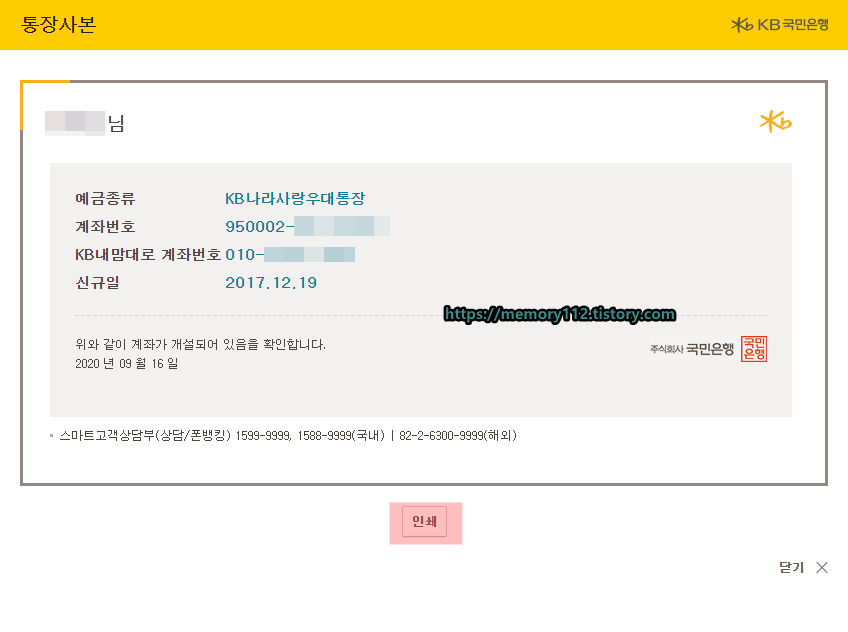Click the 010- KB내맘대로 account number value
This screenshot has height=632, width=848.
[x=290, y=254]
